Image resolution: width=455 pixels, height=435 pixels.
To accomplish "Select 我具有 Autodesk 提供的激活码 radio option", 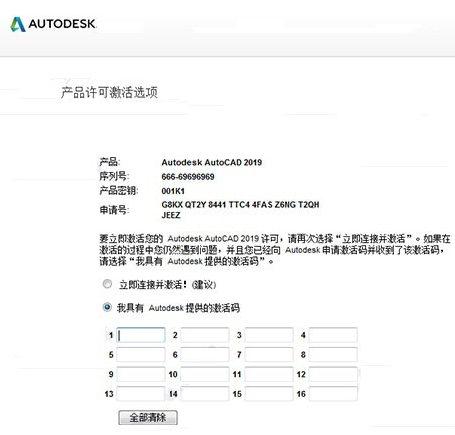I will point(107,307).
